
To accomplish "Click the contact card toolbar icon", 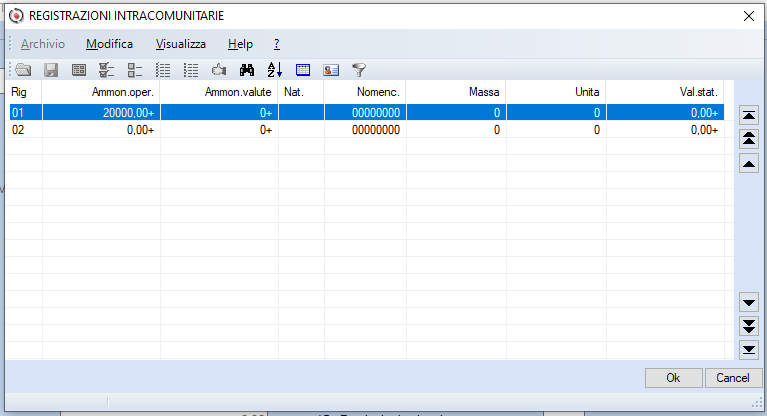I will (331, 70).
